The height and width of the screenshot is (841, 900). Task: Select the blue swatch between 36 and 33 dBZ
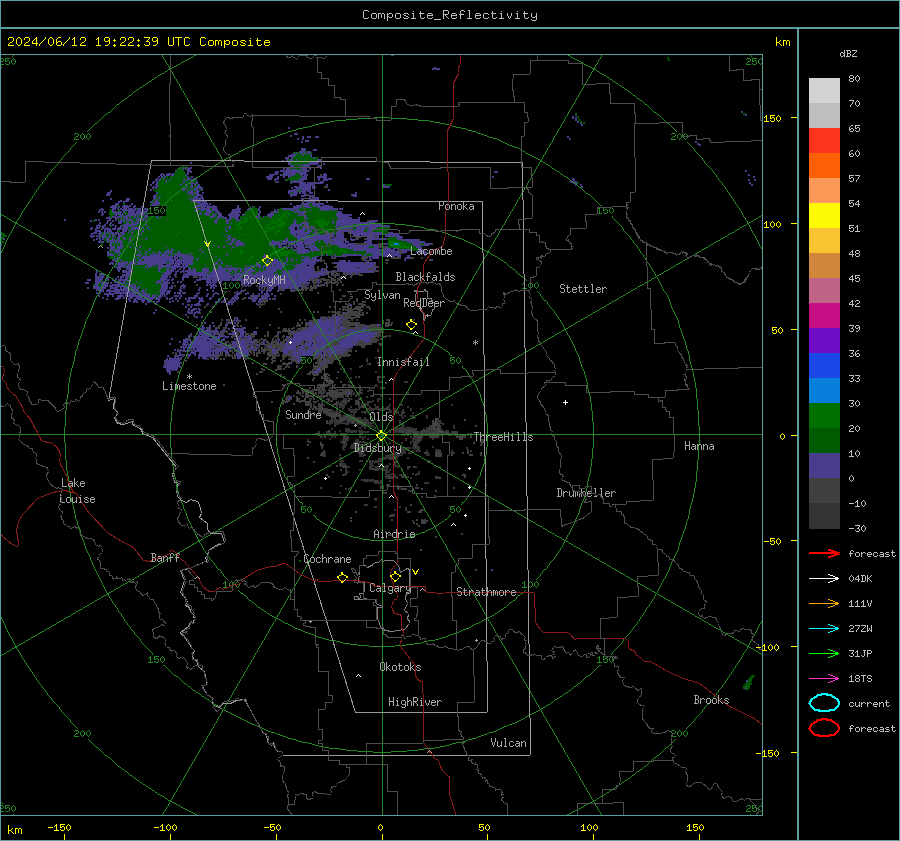coord(824,365)
